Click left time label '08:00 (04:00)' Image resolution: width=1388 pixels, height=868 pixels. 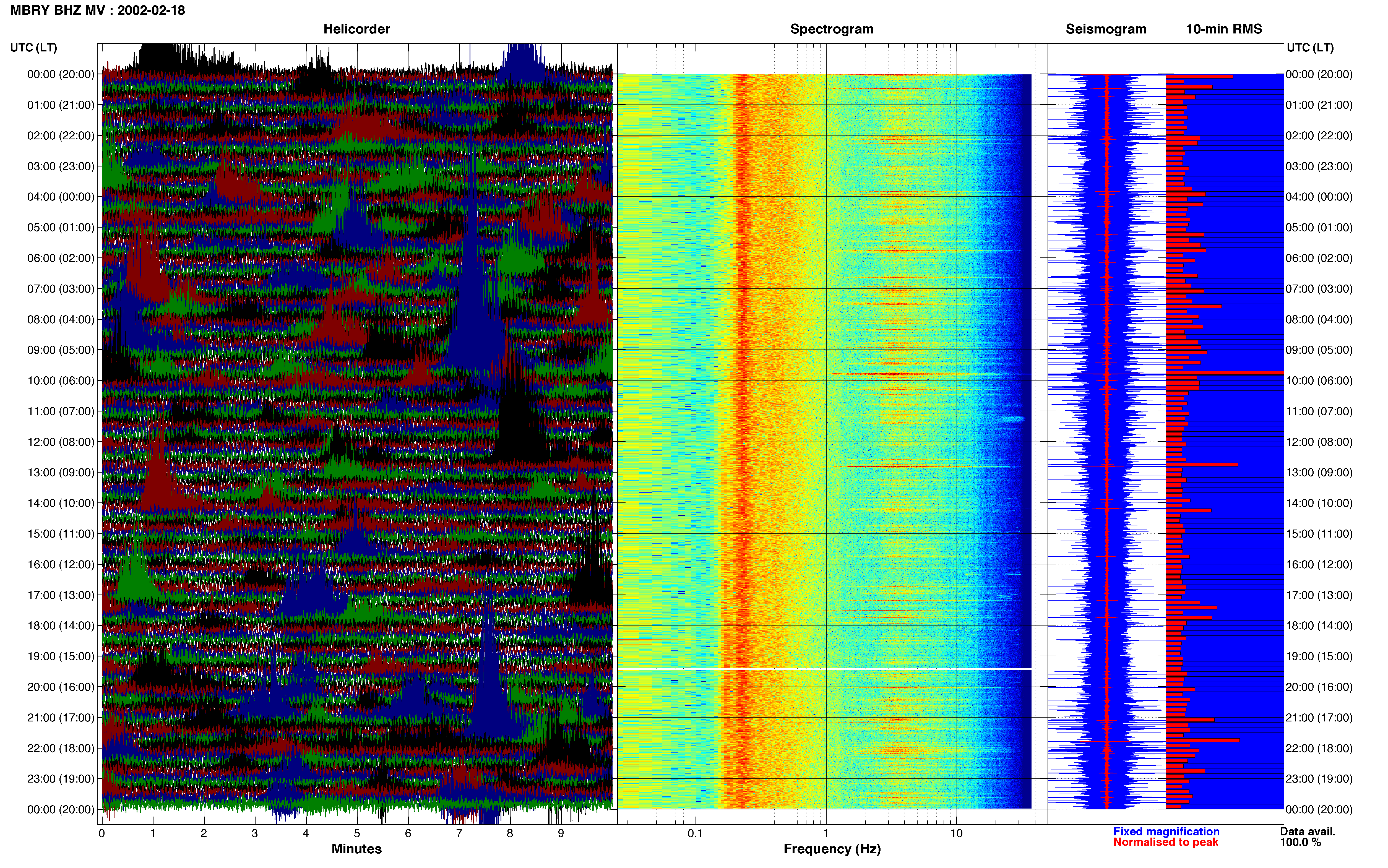[x=61, y=319]
